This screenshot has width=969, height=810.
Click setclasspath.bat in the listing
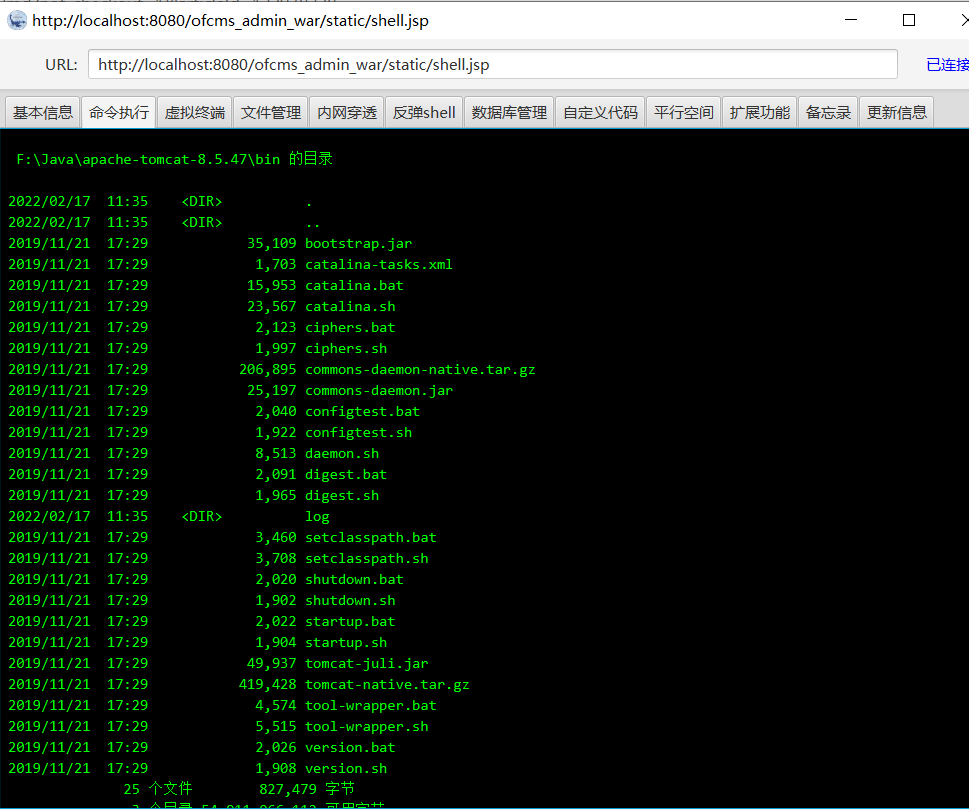point(371,538)
